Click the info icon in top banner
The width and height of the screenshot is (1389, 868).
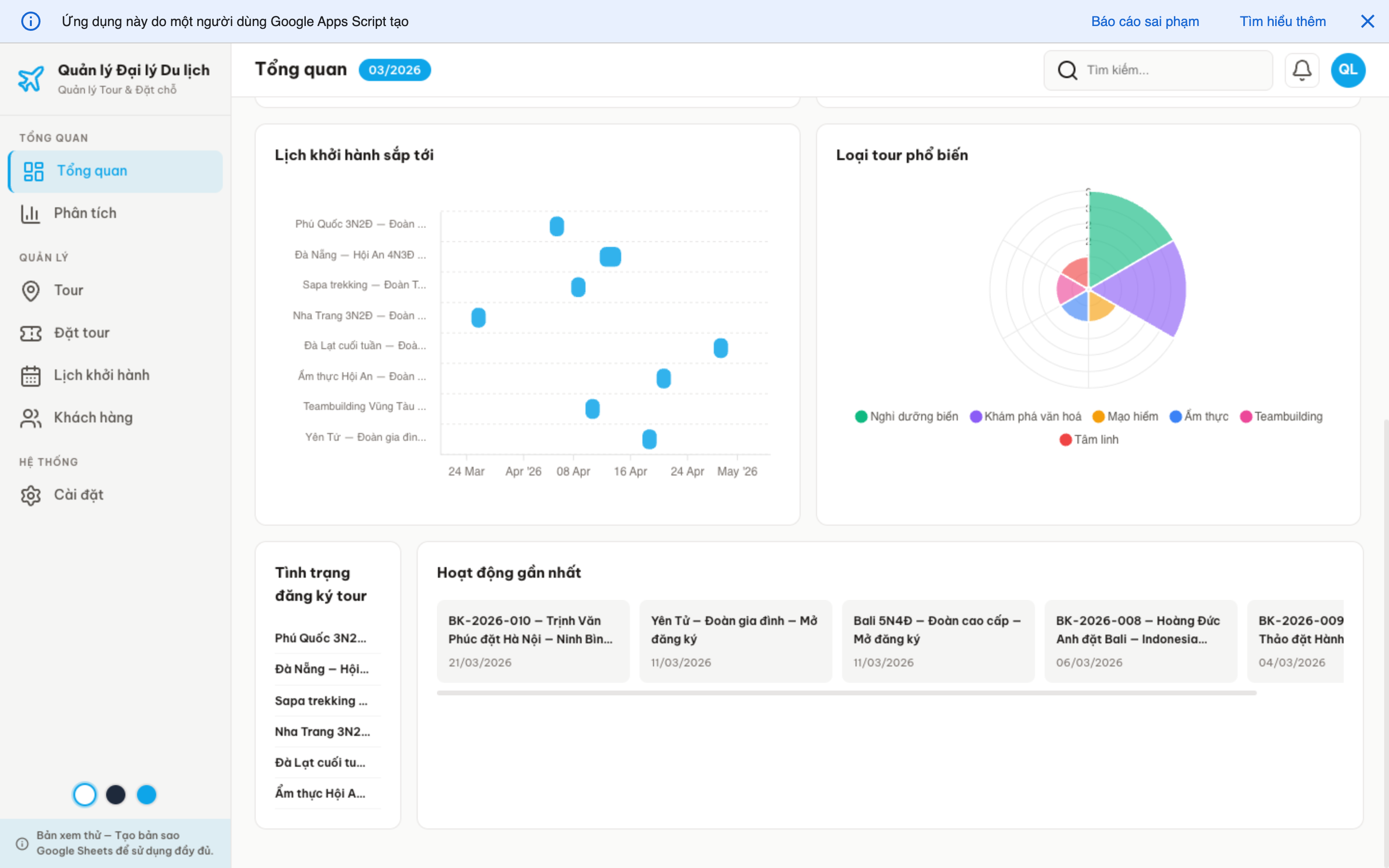[31, 21]
